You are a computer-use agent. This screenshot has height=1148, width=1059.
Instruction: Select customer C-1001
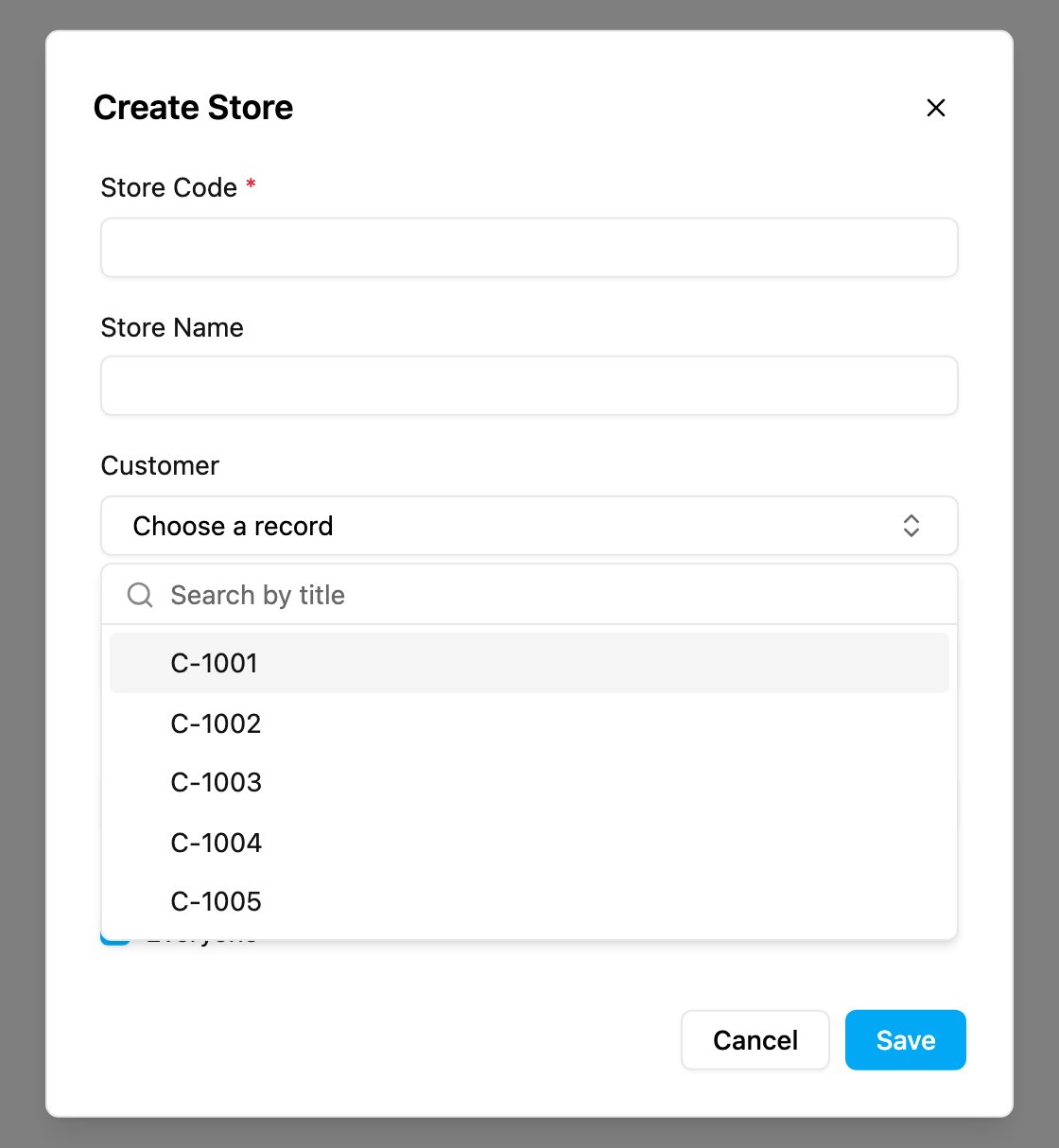(529, 663)
